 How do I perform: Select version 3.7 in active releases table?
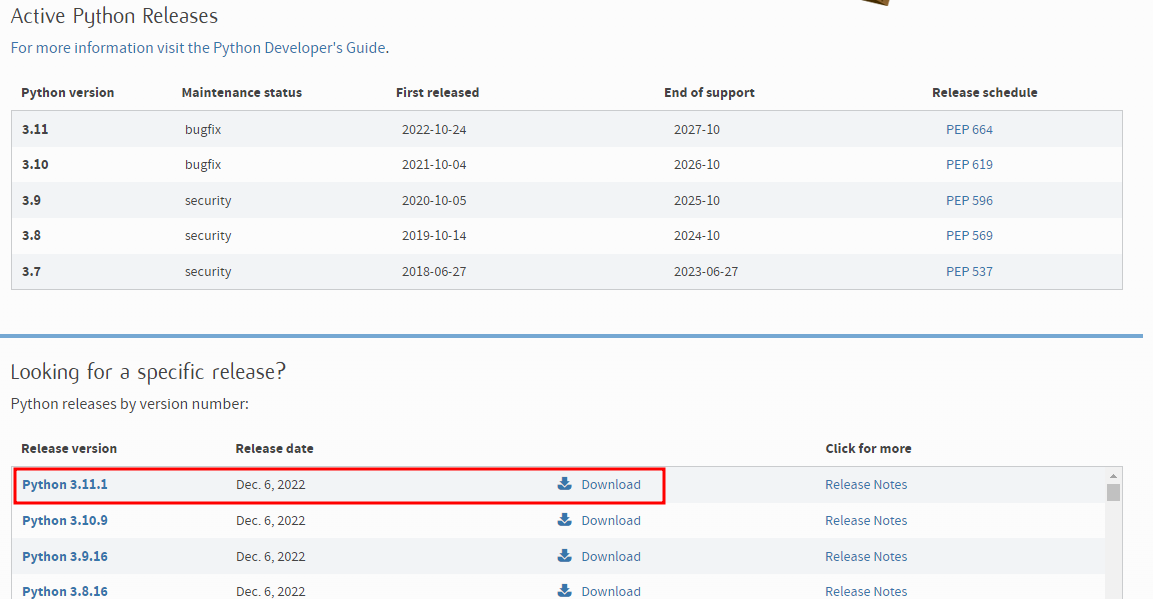pos(31,272)
